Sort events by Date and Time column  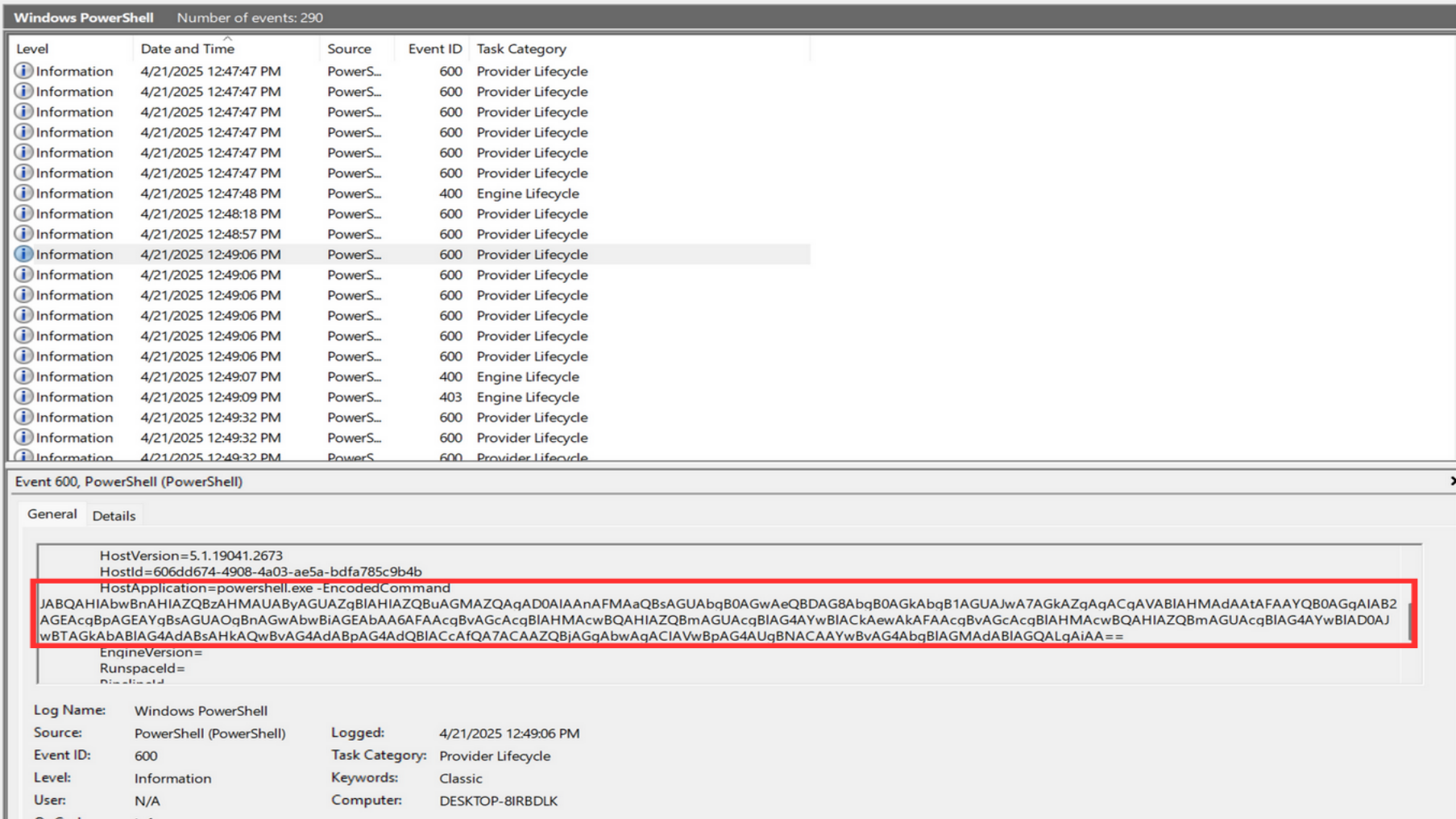[x=188, y=49]
